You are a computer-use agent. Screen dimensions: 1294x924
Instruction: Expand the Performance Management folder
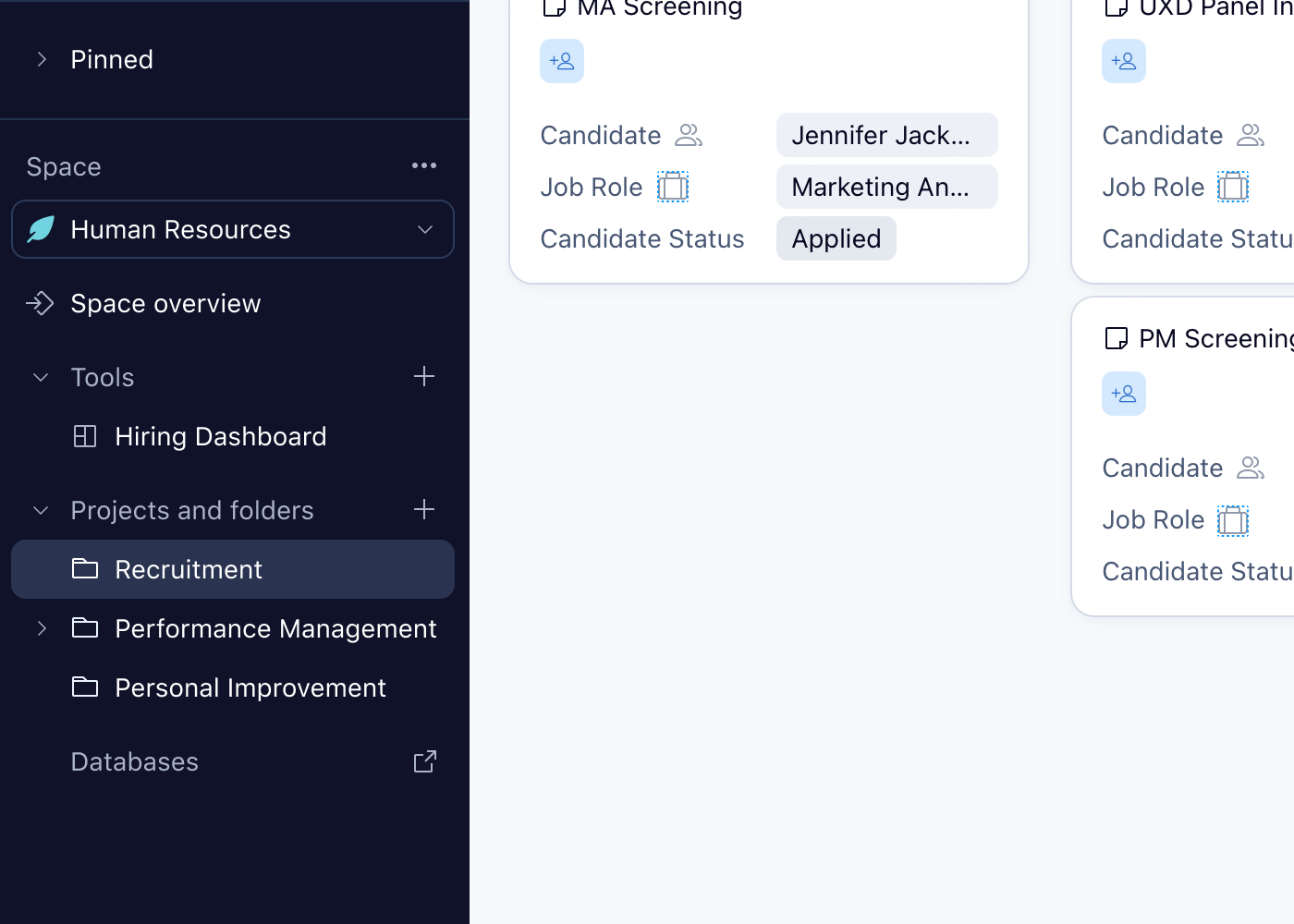coord(42,628)
